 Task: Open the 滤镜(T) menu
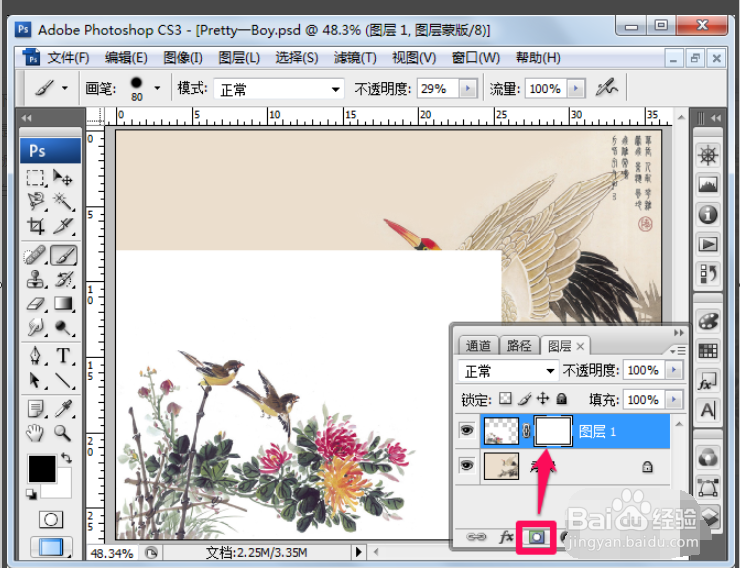point(355,58)
